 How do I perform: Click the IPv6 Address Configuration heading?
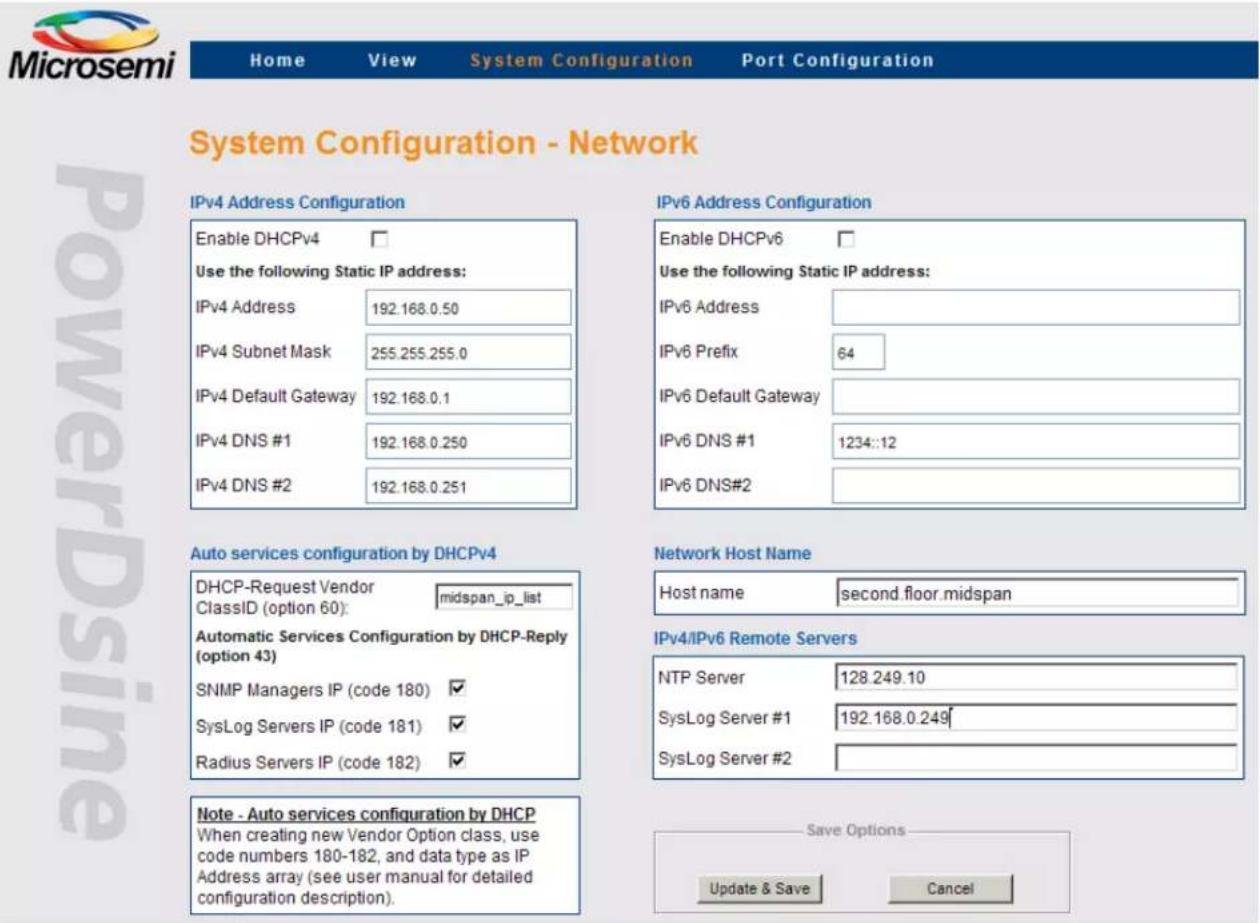click(763, 202)
